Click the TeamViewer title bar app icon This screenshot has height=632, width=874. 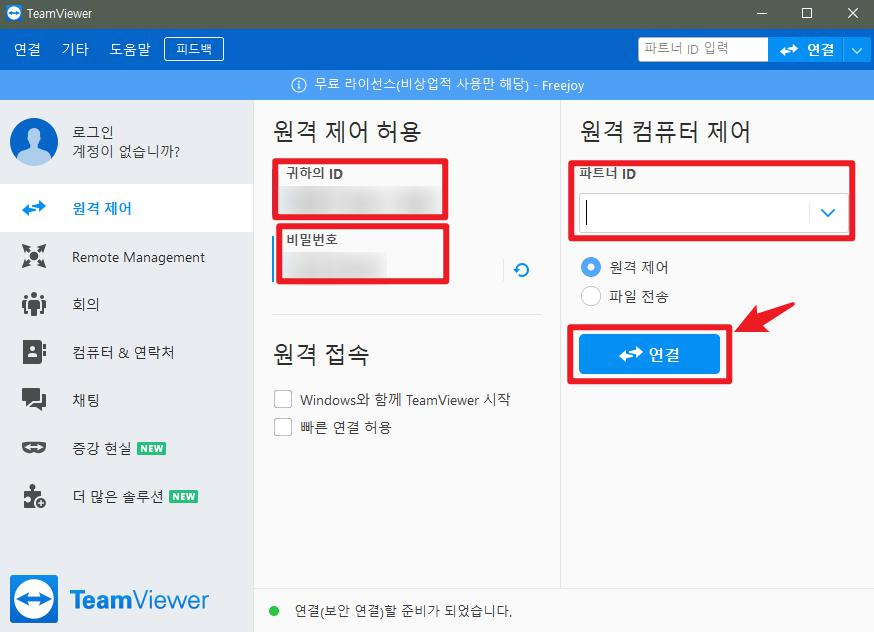(14, 13)
